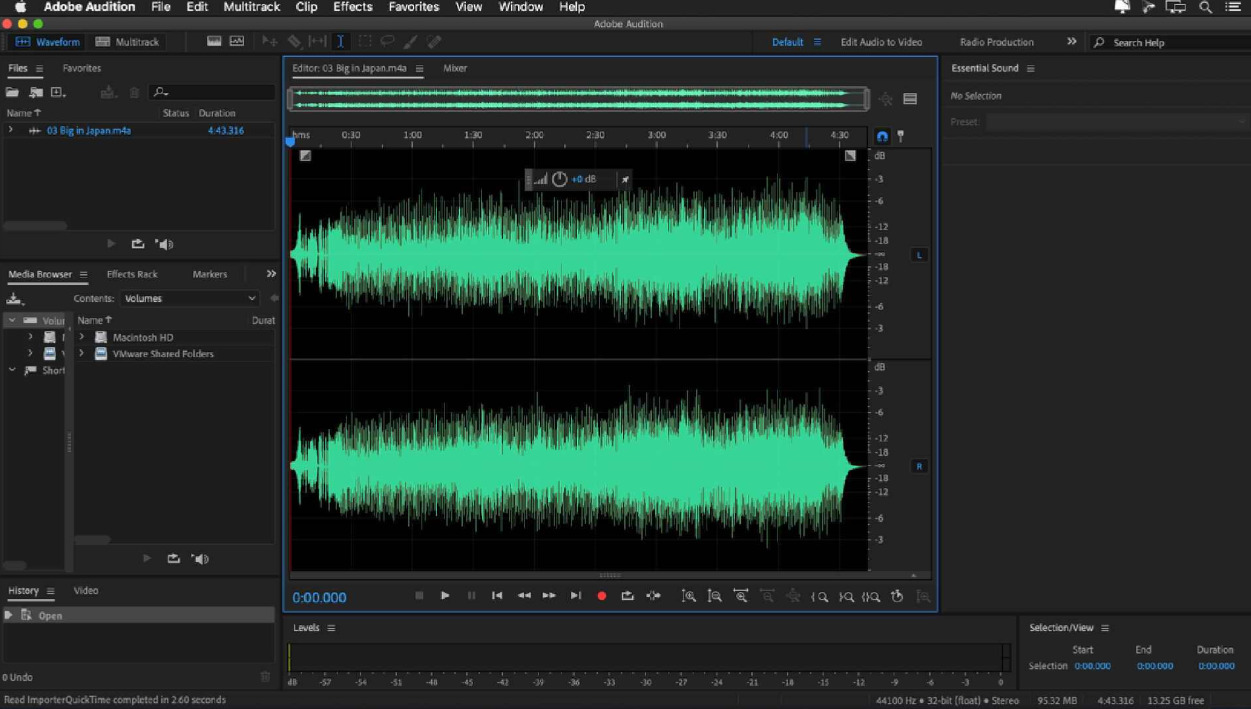
Task: Select the Move tool in toolbar
Action: tap(270, 41)
